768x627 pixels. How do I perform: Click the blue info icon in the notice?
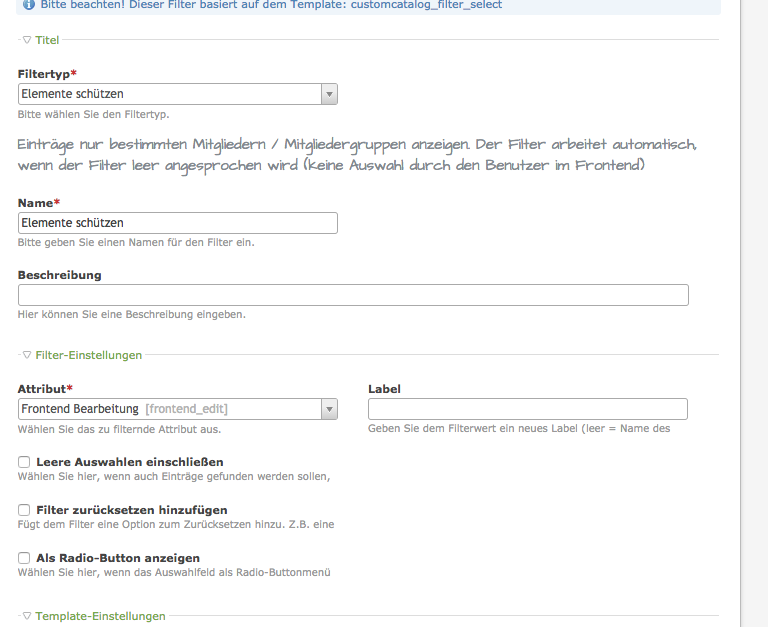pyautogui.click(x=27, y=5)
